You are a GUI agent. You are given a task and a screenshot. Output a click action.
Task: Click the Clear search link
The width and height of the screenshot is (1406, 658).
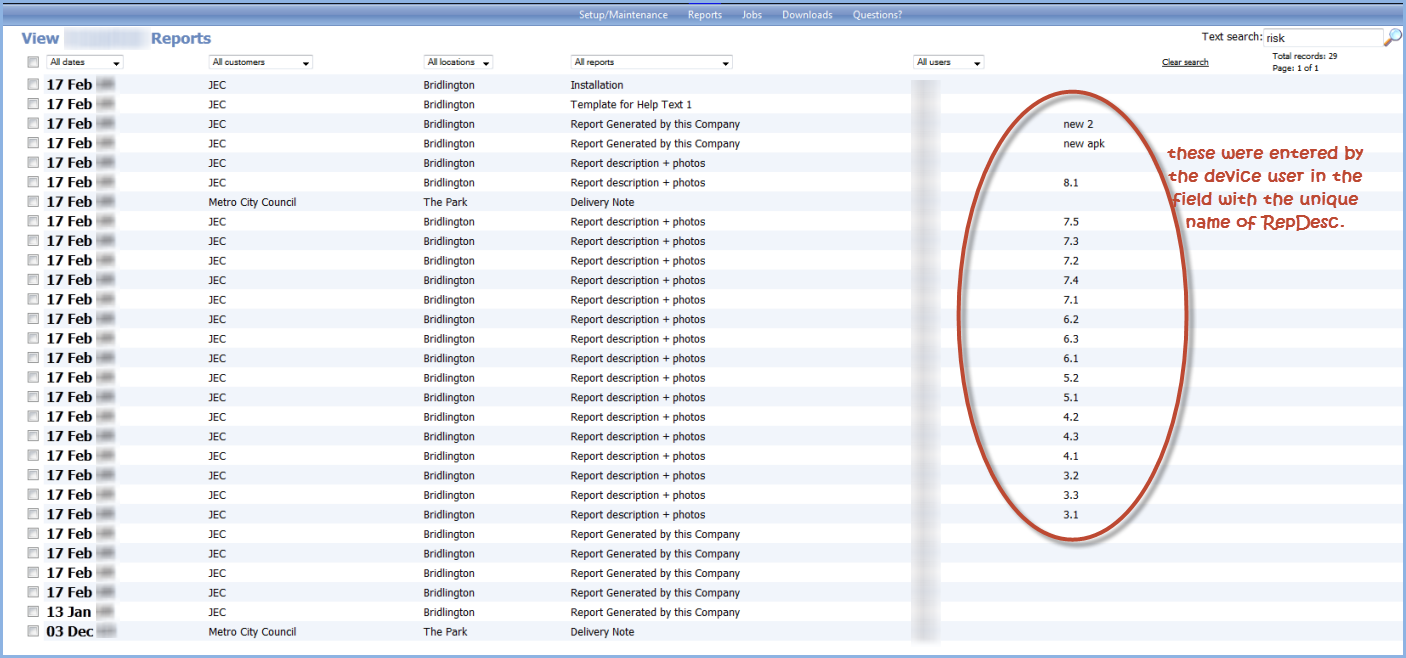point(1185,61)
